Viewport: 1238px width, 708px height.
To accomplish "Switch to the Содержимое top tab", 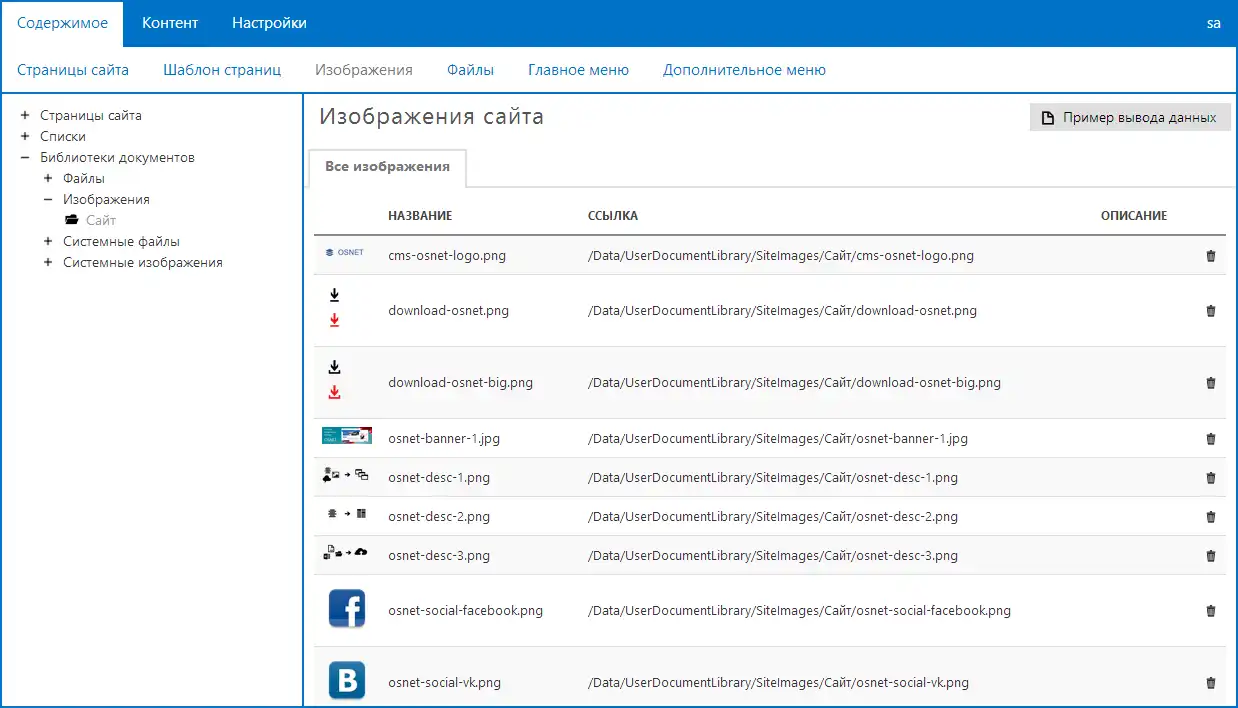I will (62, 23).
